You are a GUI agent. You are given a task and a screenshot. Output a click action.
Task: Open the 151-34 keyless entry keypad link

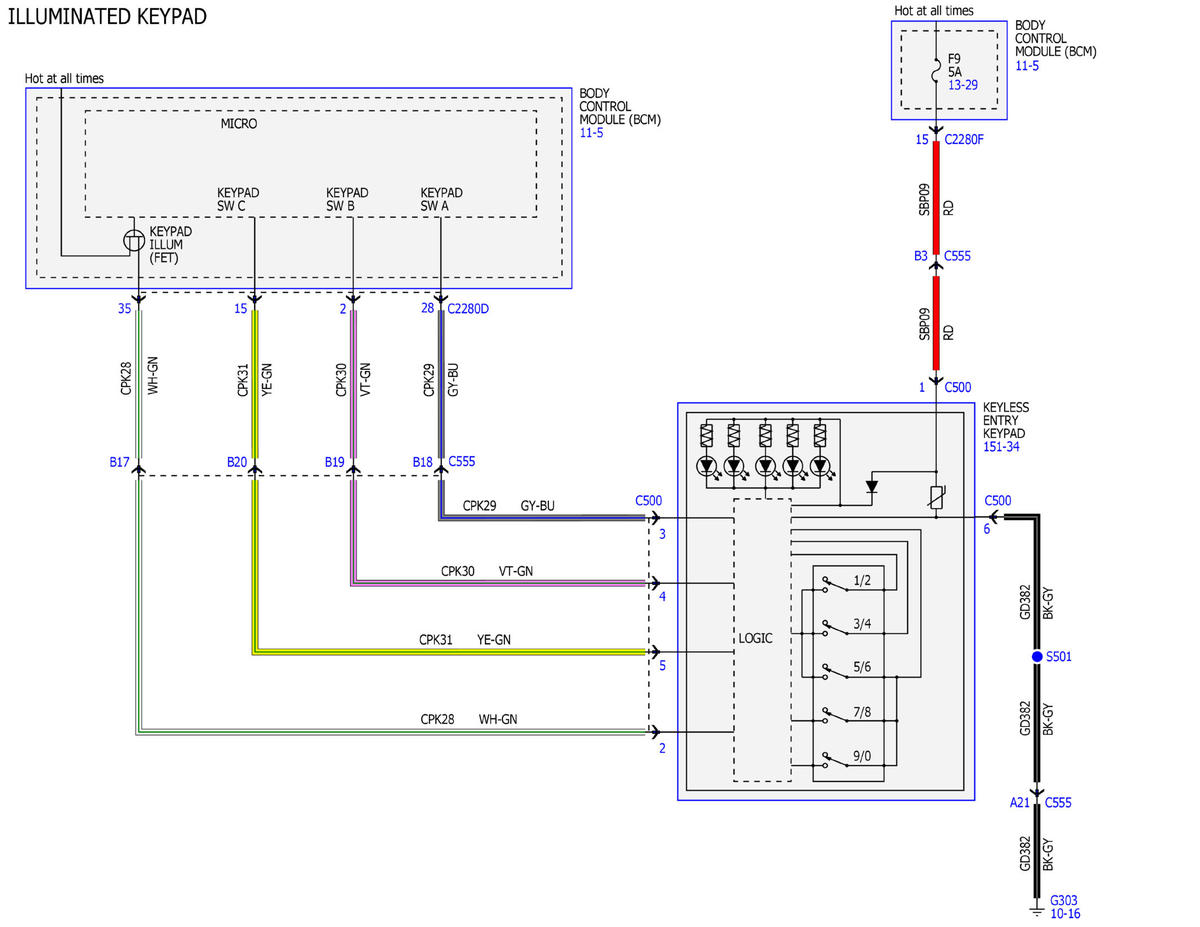(1000, 447)
